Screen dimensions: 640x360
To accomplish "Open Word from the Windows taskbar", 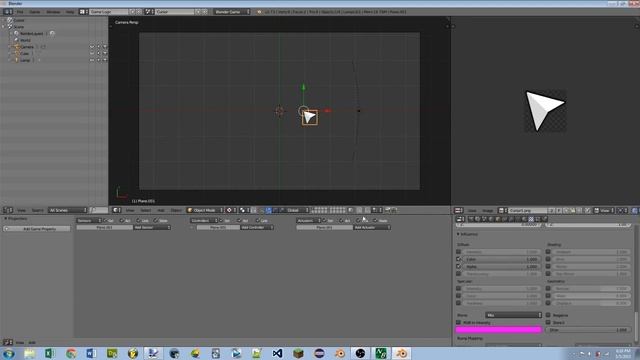I will click(91, 353).
